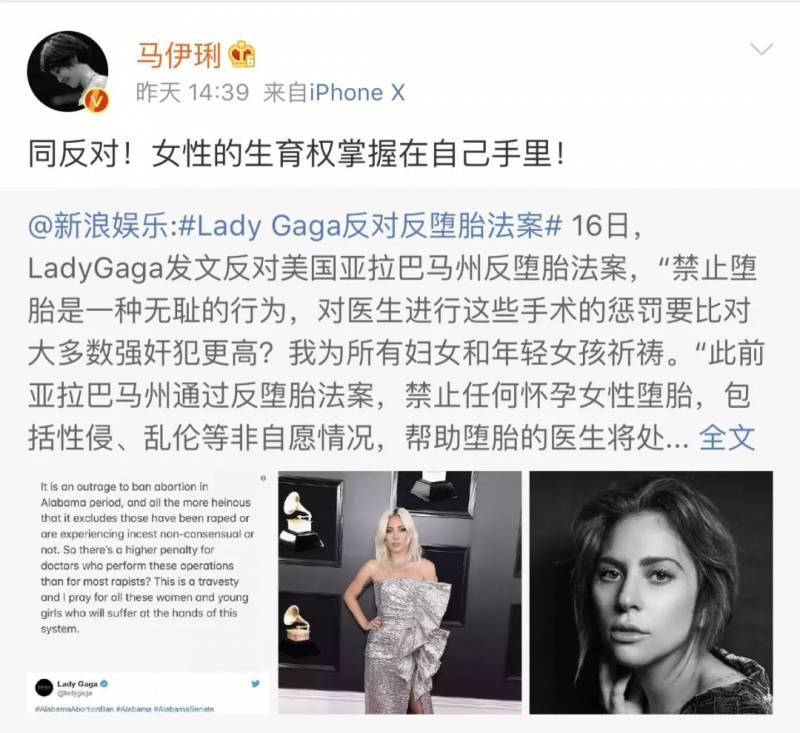The width and height of the screenshot is (800, 733).
Task: Open 马伊琍's profile avatar
Action: pyautogui.click(x=67, y=71)
